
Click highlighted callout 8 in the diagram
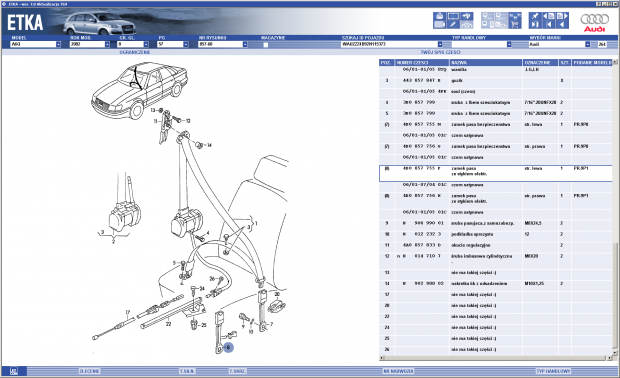pos(229,348)
